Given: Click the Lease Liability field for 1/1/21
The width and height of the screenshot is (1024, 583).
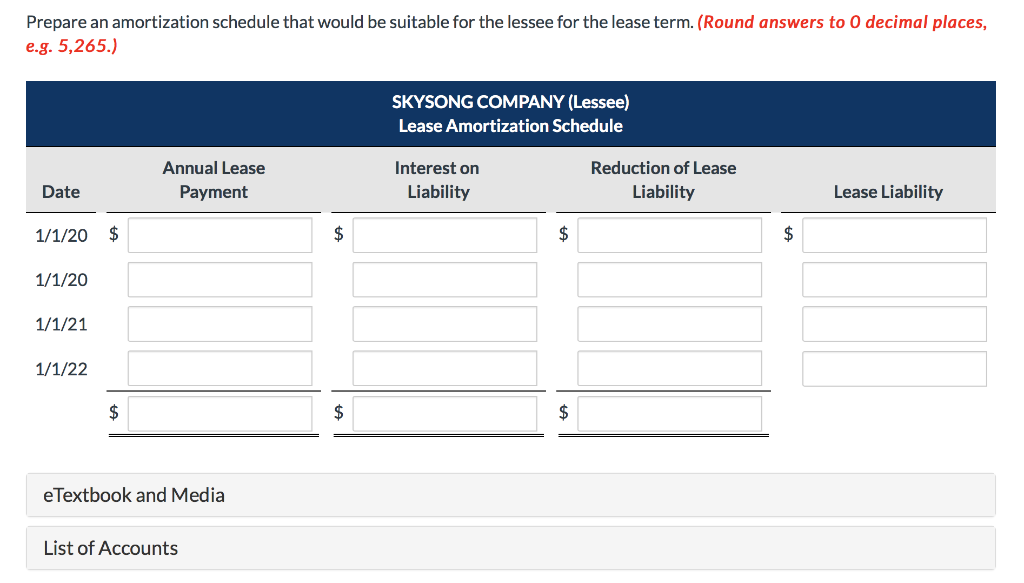Looking at the screenshot, I should pyautogui.click(x=893, y=323).
